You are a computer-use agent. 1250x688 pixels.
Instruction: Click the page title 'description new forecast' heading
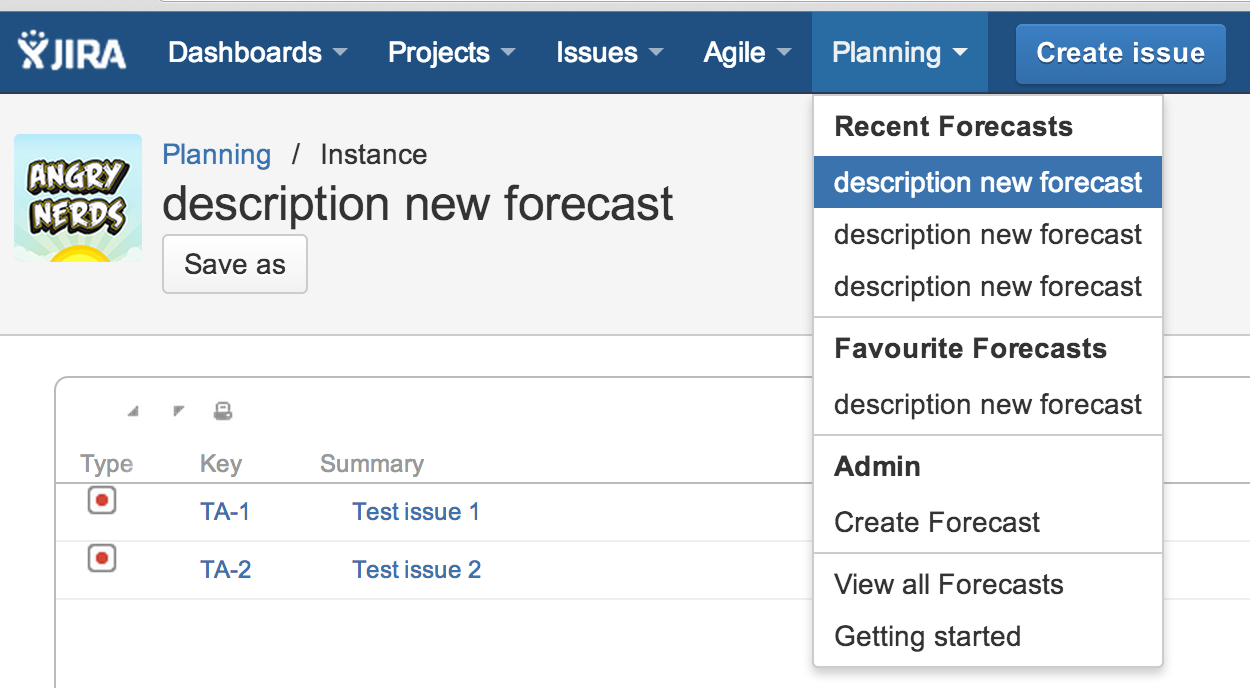click(418, 204)
